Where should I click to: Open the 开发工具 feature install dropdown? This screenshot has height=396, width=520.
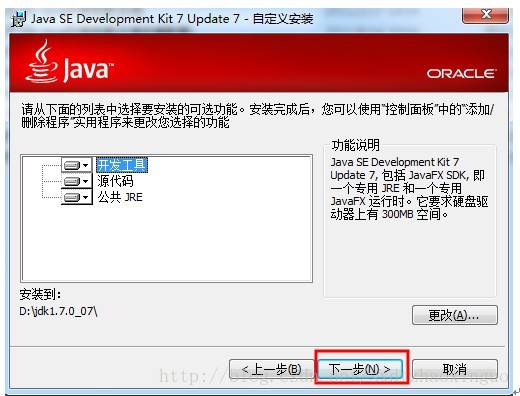76,165
